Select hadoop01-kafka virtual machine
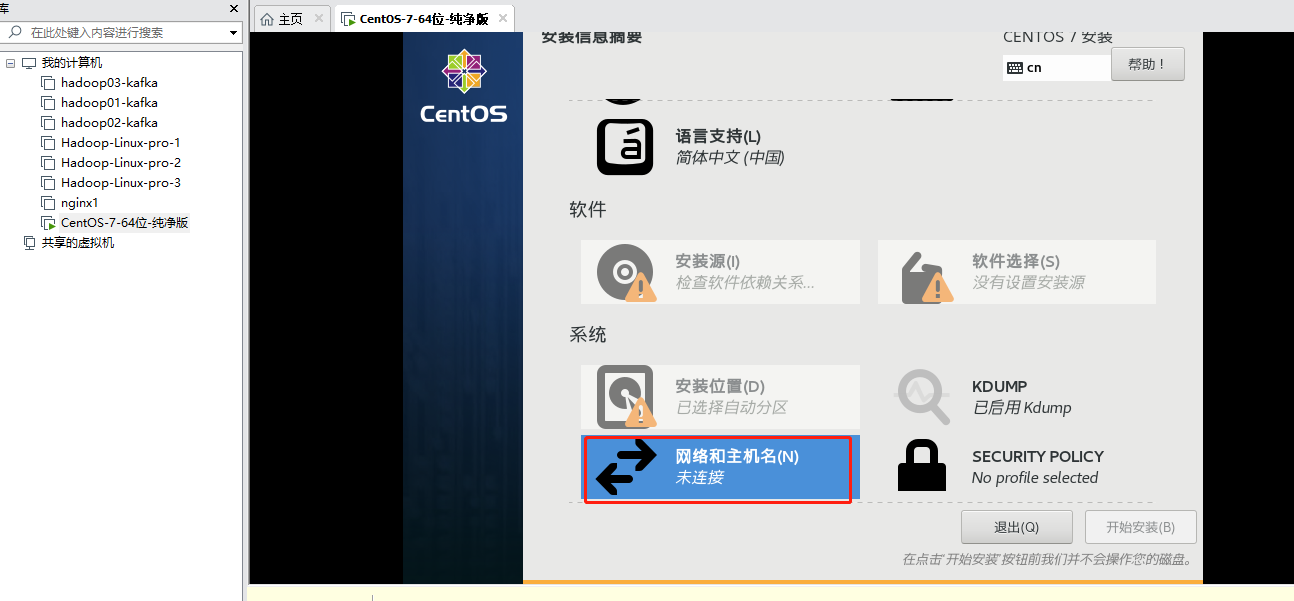Screen dimensions: 1294x601 click(109, 103)
